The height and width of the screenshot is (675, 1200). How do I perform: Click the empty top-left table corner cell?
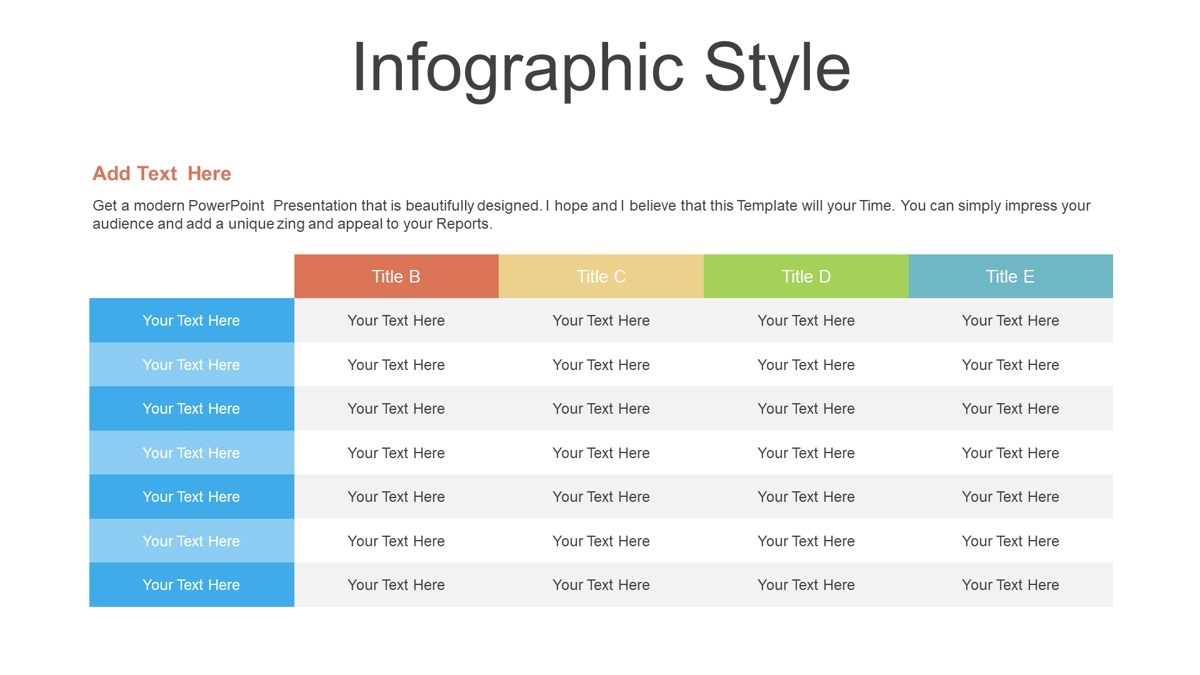coord(192,276)
